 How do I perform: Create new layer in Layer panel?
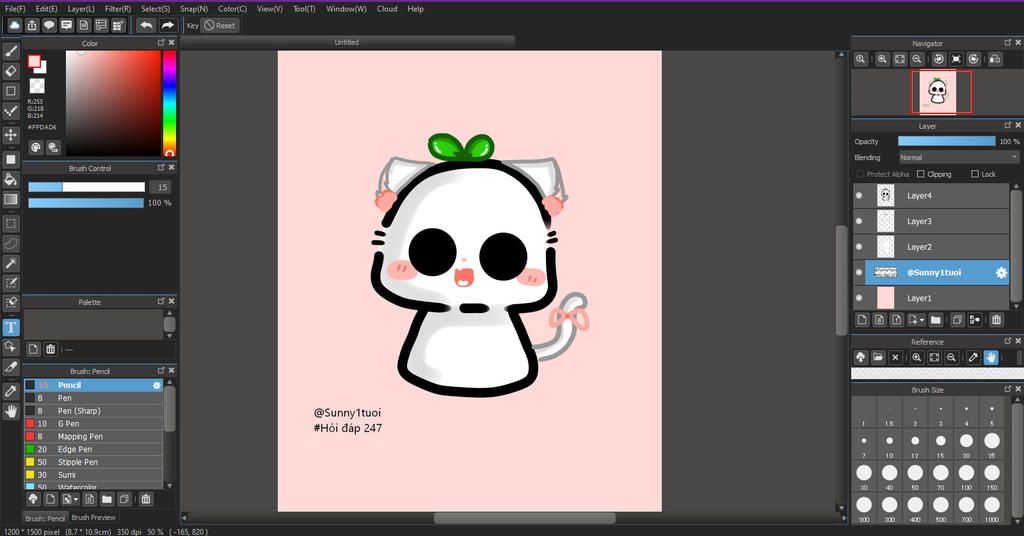862,319
